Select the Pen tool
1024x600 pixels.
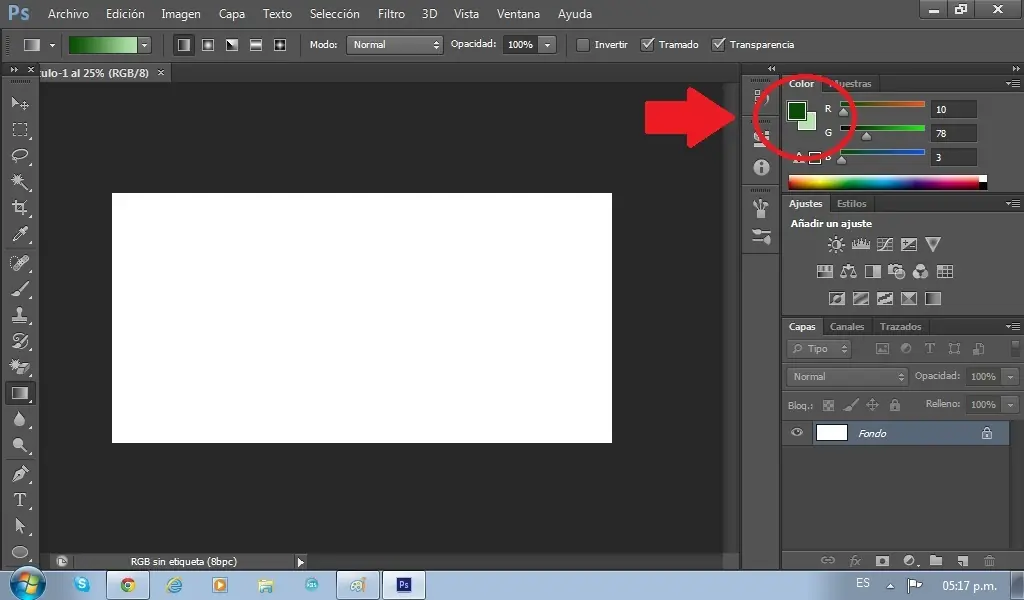coord(20,473)
